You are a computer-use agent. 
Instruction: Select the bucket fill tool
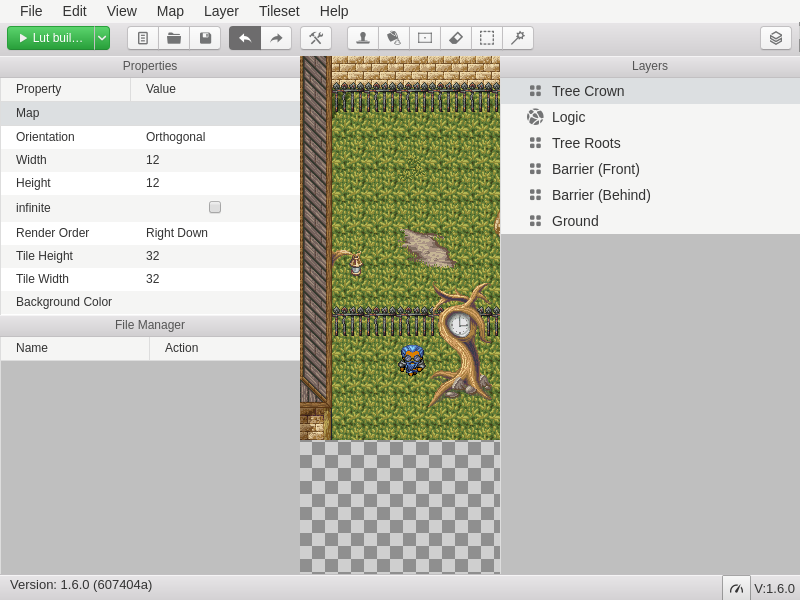click(394, 38)
